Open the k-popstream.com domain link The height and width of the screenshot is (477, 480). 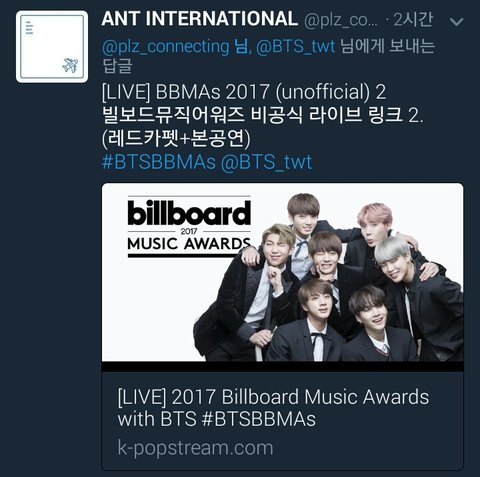(195, 448)
